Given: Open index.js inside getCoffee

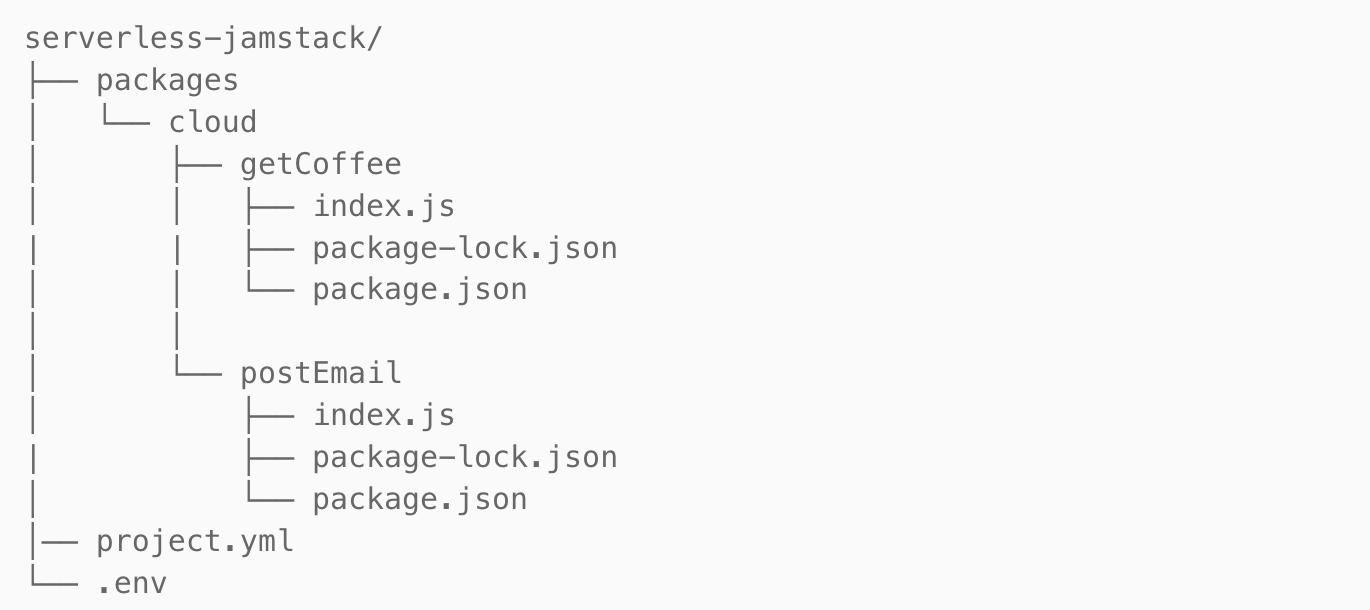Looking at the screenshot, I should (384, 206).
